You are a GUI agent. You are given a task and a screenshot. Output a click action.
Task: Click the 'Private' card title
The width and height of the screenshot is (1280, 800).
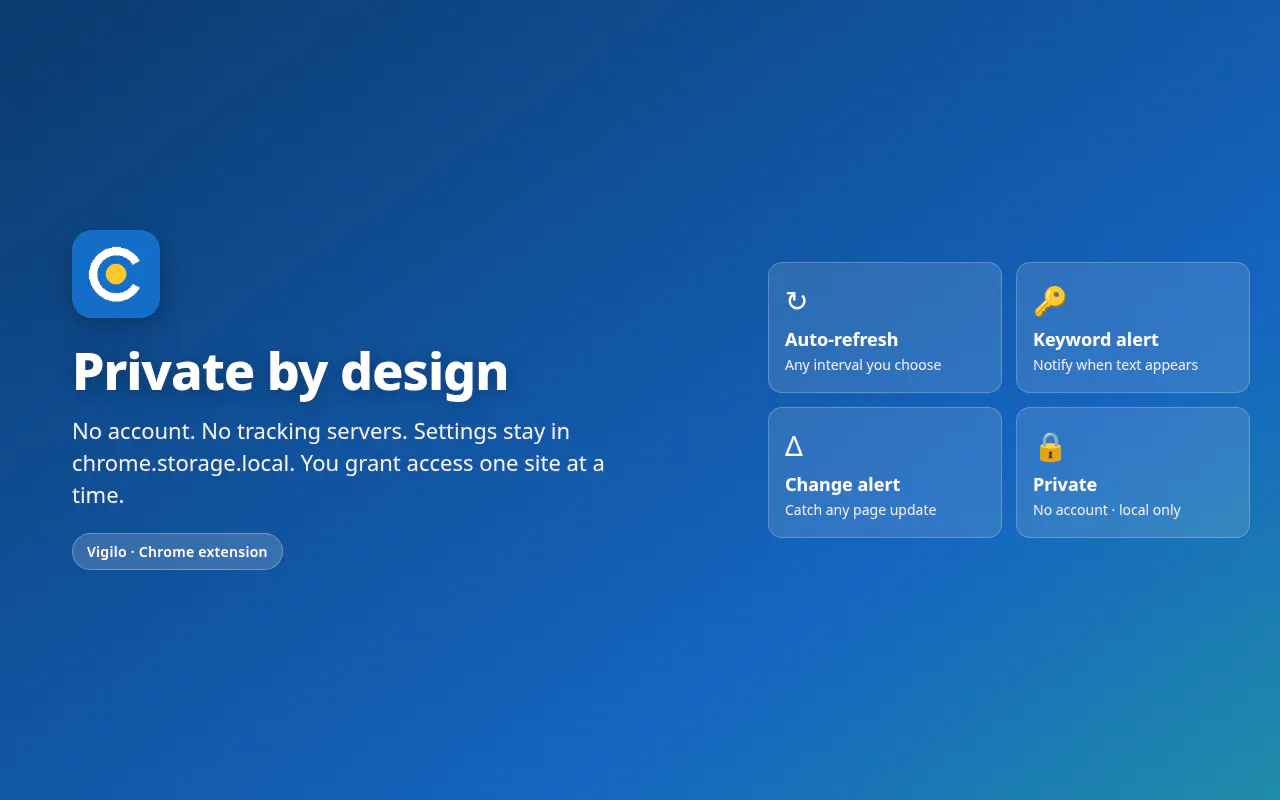click(x=1065, y=484)
